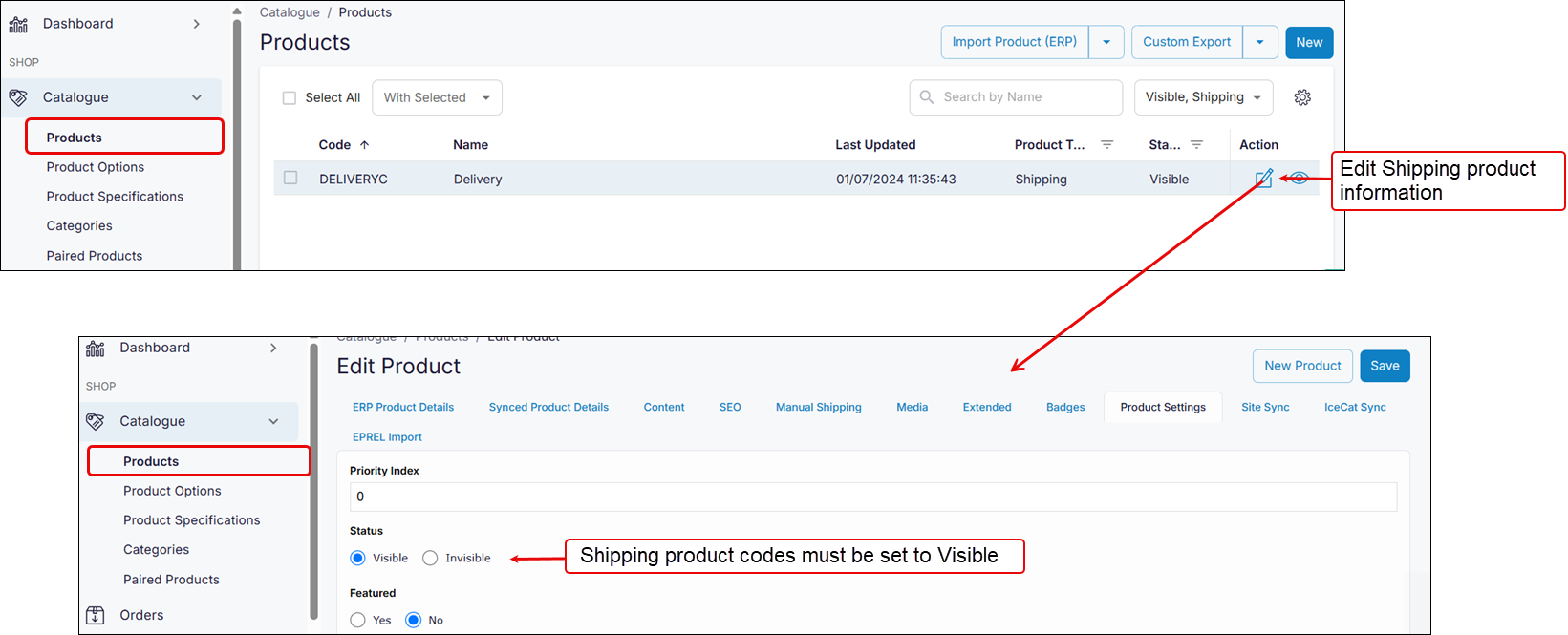Click the edit pencil icon for DELIVERYC

[x=1263, y=179]
